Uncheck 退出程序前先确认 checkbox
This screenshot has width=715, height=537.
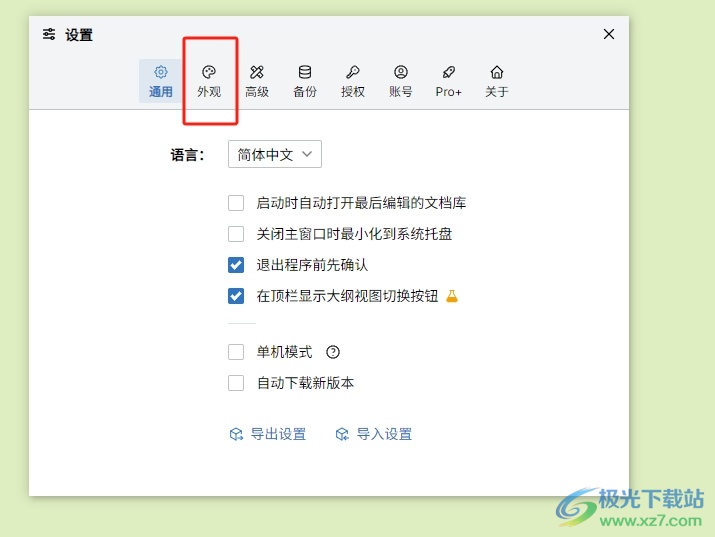(x=236, y=265)
